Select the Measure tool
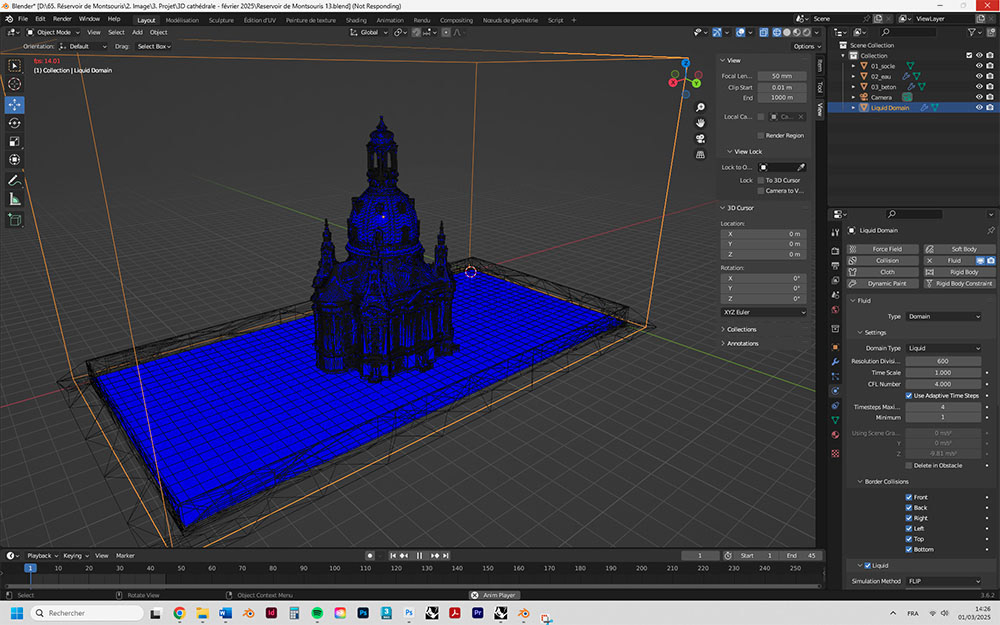The image size is (1000, 625). (x=15, y=200)
